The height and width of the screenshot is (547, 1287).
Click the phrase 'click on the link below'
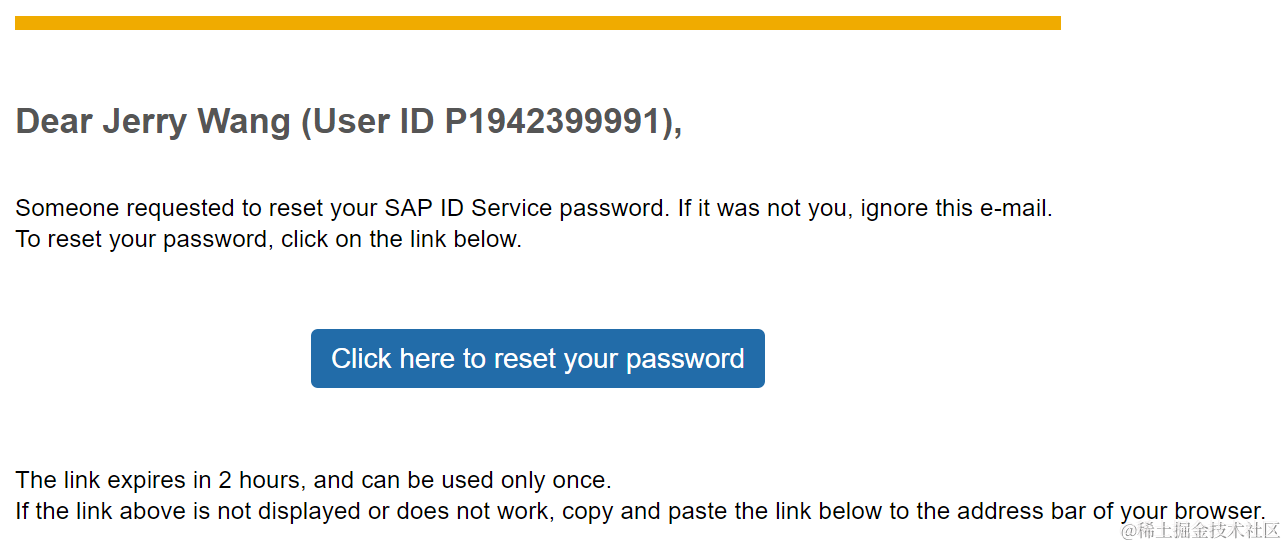[401, 240]
